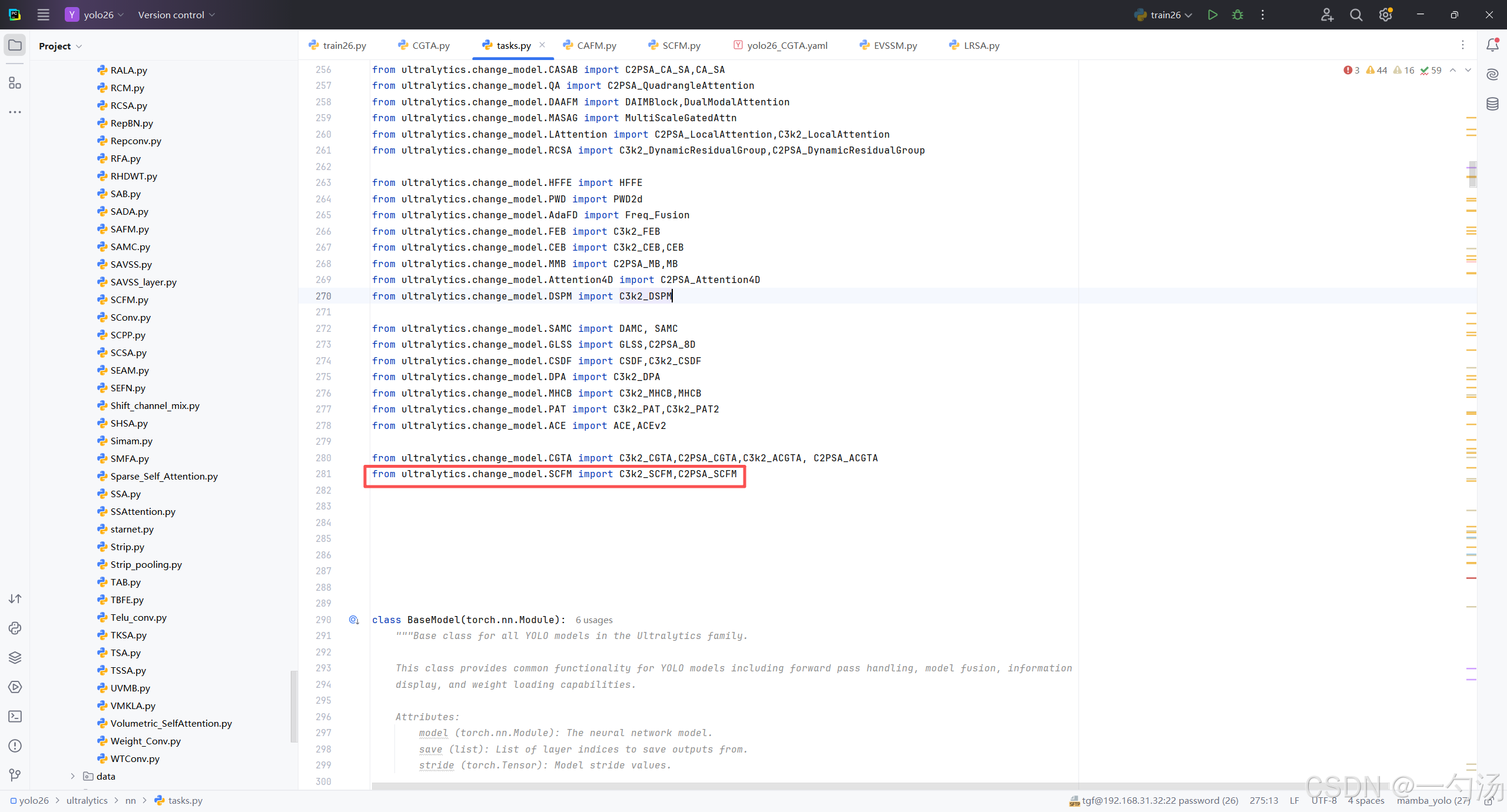Open SCFM.py in project tree
Screen dimensions: 1507x812
pos(129,299)
